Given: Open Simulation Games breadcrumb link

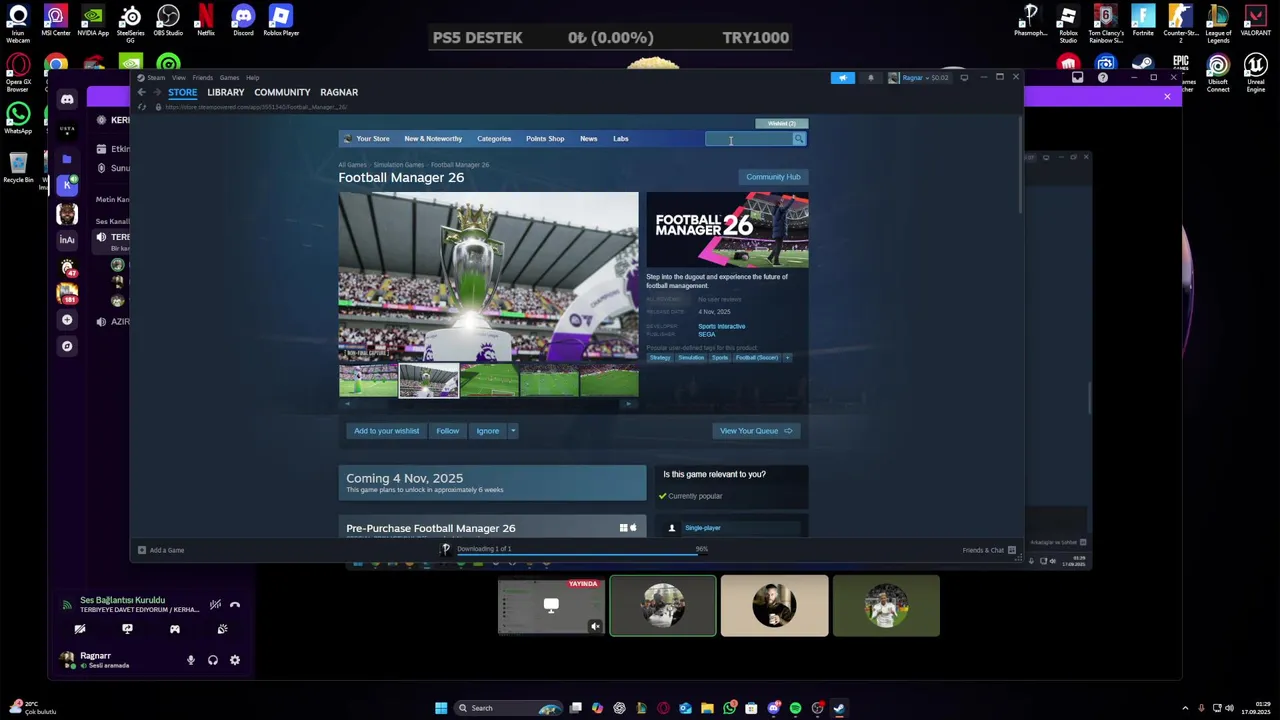Looking at the screenshot, I should tap(398, 165).
